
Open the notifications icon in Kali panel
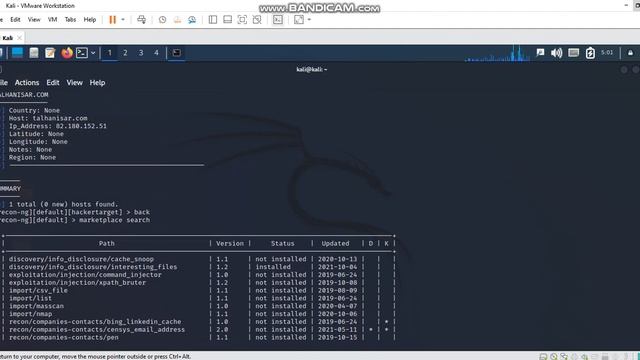click(x=540, y=53)
